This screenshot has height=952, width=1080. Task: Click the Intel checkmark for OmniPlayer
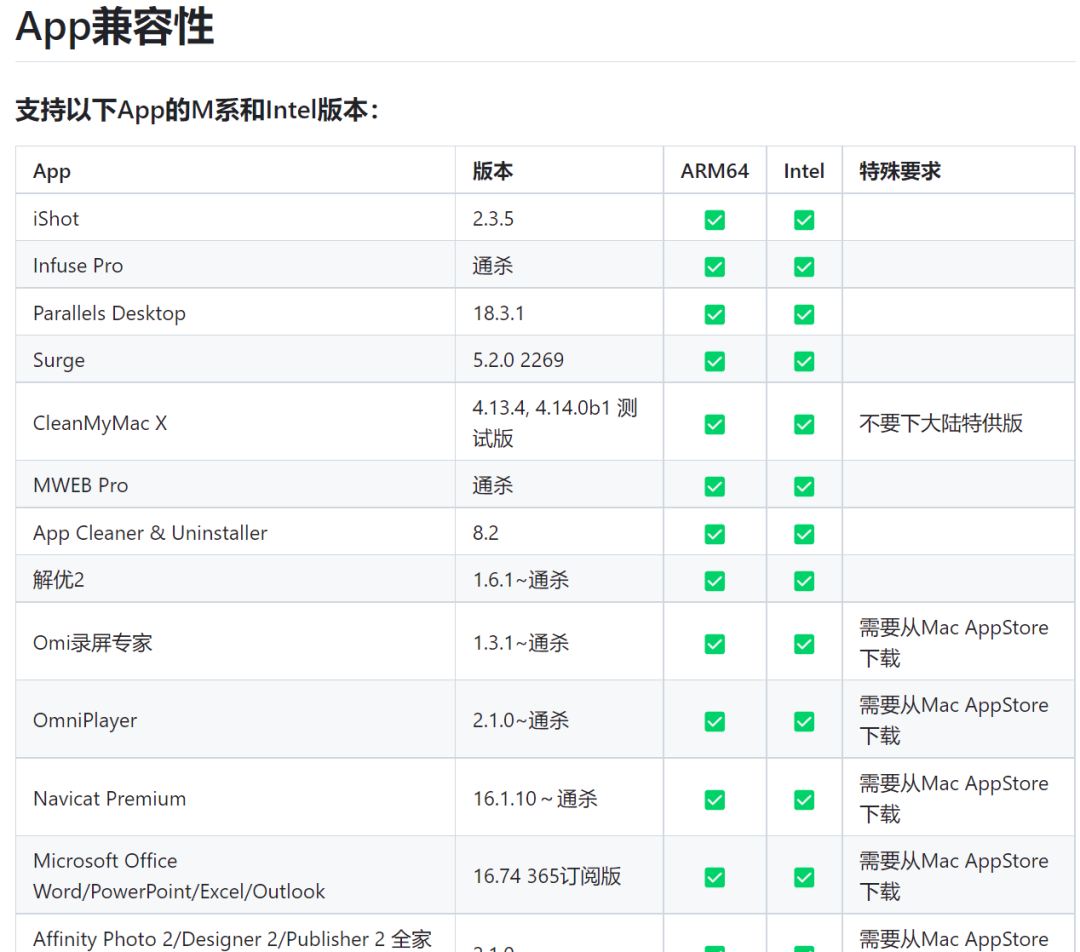pyautogui.click(x=804, y=721)
